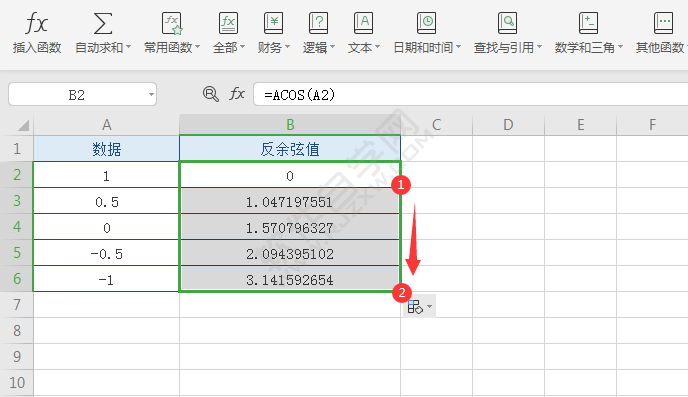This screenshot has width=688, height=397.
Task: Click the formula bar with =ACOS(A2)
Action: [x=470, y=94]
